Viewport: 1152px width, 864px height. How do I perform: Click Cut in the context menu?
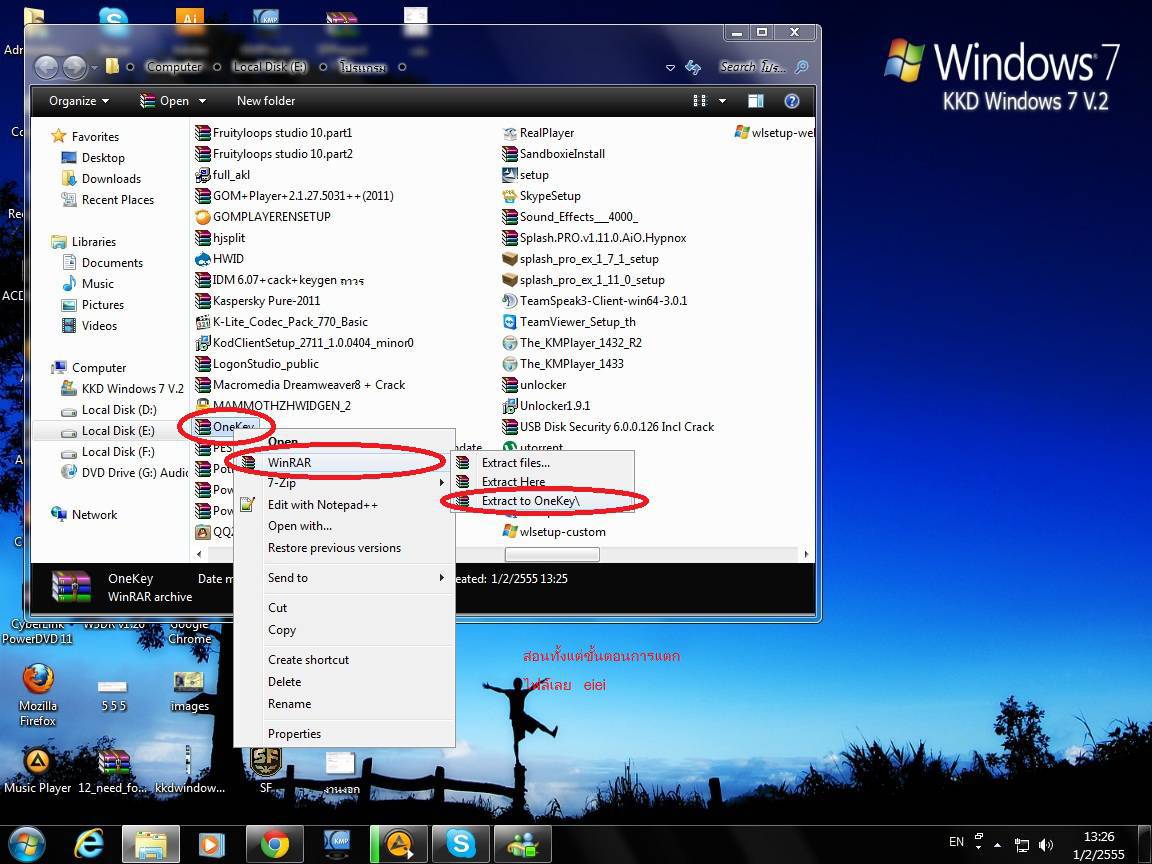tap(344, 608)
